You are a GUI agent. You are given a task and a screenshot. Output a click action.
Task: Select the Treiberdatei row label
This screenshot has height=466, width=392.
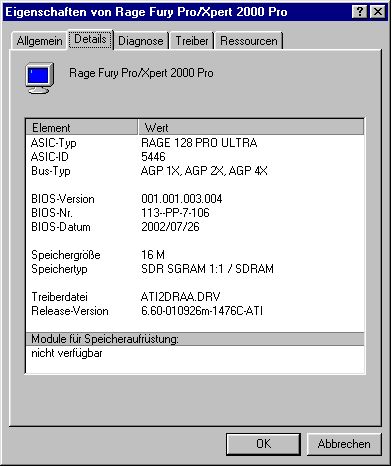pyautogui.click(x=59, y=297)
